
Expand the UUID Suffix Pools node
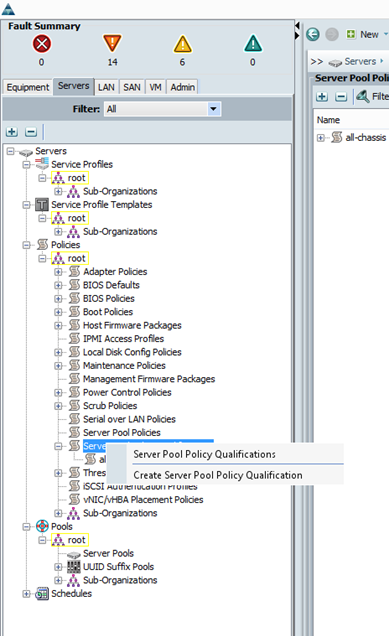[58, 567]
